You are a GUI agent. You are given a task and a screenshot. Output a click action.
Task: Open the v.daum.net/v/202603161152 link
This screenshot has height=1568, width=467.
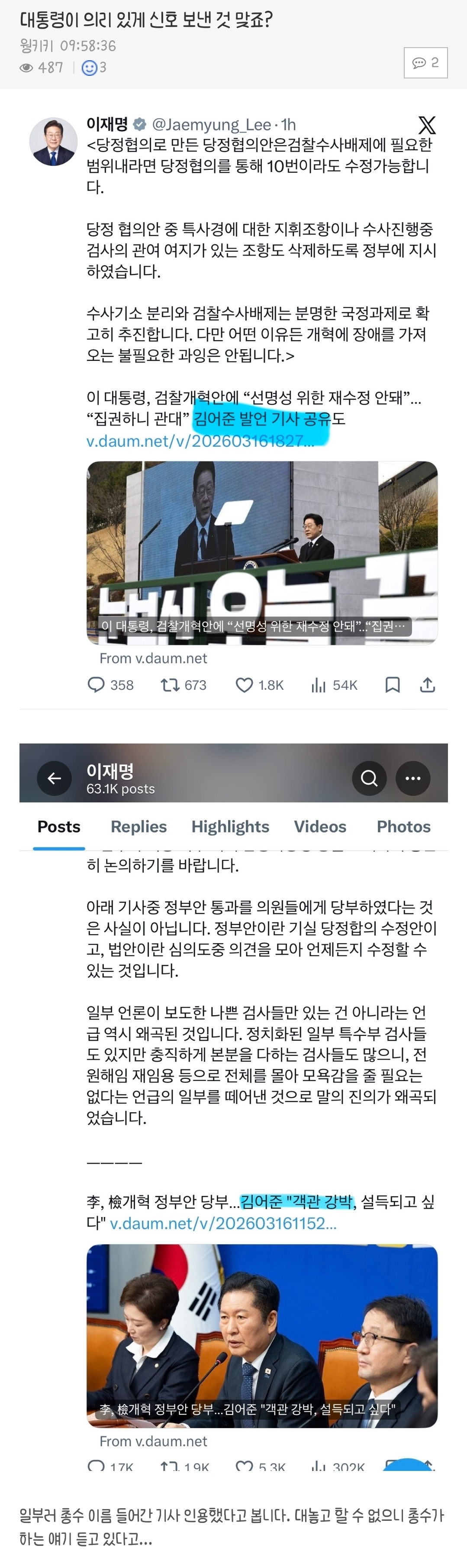coord(223,1223)
